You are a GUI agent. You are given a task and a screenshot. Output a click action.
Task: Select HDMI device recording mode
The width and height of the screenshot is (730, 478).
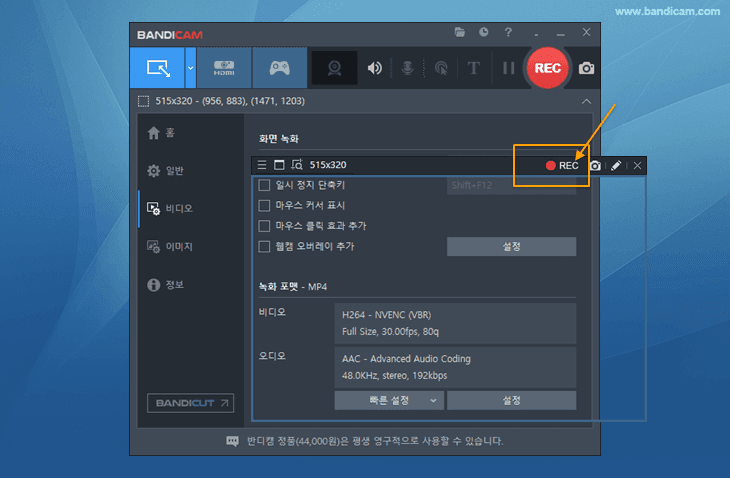[224, 68]
